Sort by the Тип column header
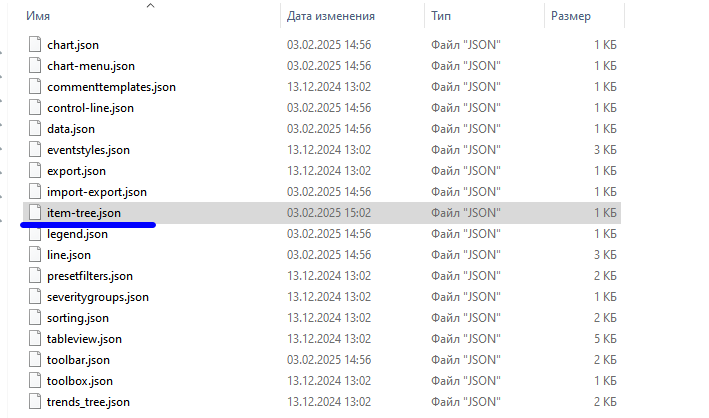The image size is (709, 418). tap(441, 16)
